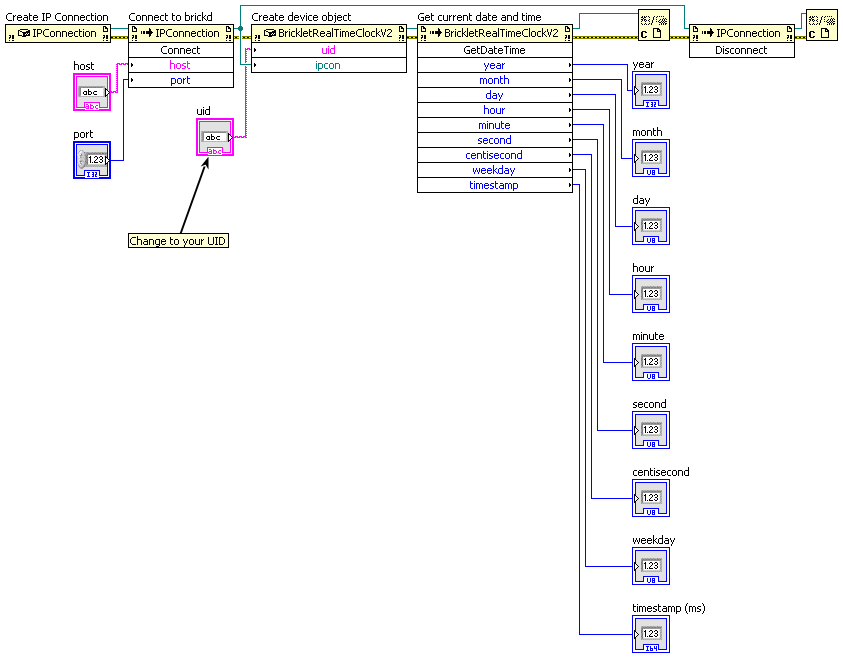
Task: Select the second output row in GetDateTime
Action: [495, 140]
